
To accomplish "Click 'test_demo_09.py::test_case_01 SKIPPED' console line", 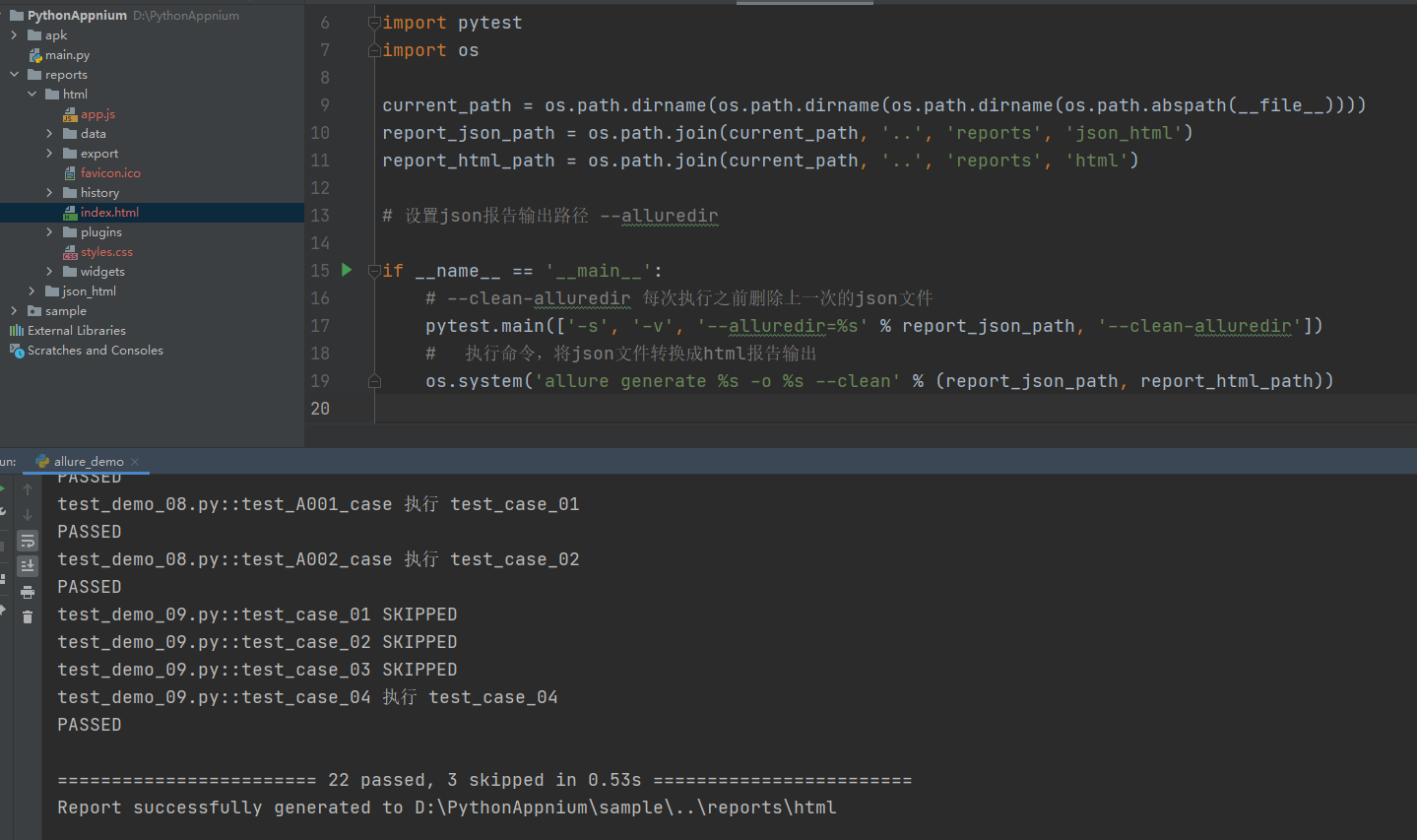I will [x=257, y=614].
